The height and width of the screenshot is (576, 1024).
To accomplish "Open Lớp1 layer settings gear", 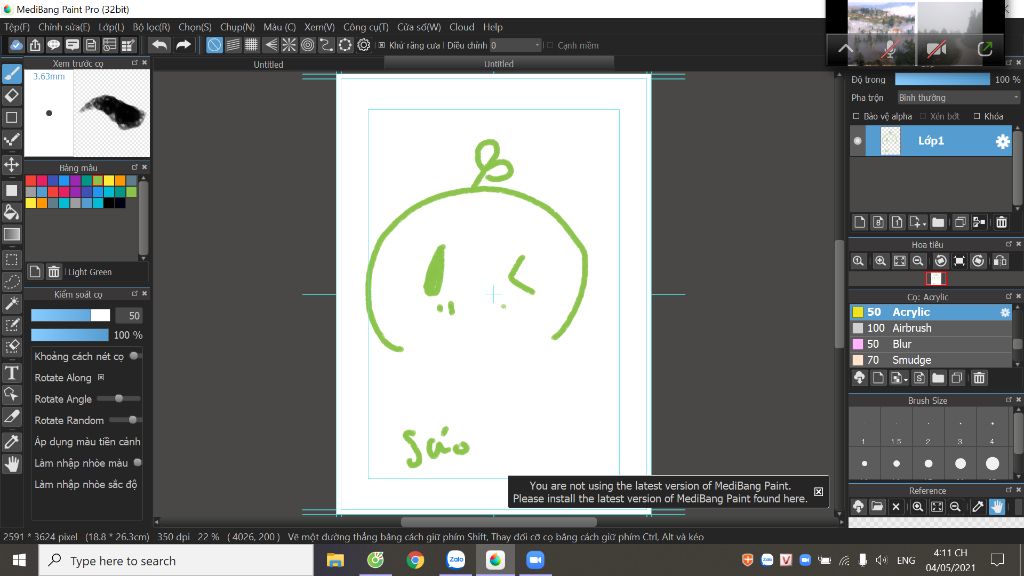I will (x=1002, y=142).
